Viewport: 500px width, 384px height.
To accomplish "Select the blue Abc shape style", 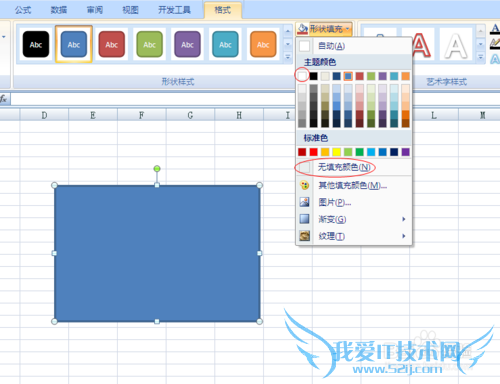I will [74, 44].
